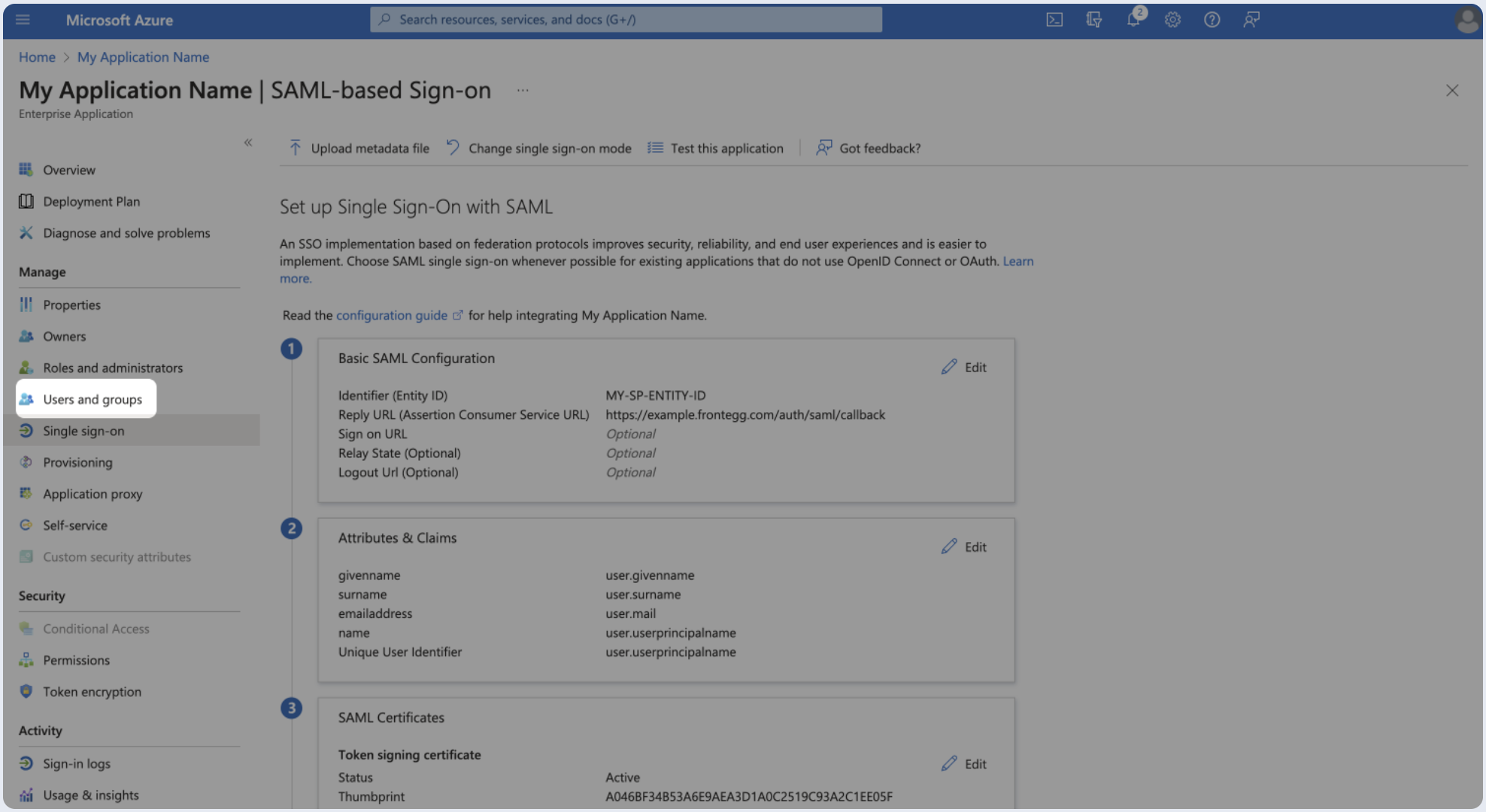Click Change single sign-on mode
1486x812 pixels.
[539, 148]
